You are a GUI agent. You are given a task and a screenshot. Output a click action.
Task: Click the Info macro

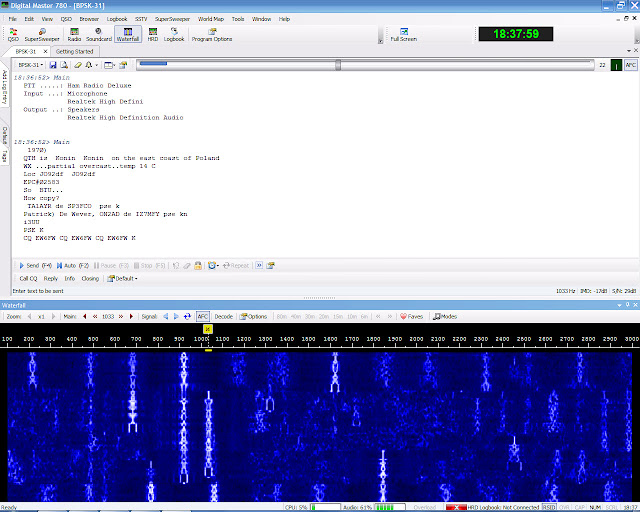pyautogui.click(x=70, y=278)
